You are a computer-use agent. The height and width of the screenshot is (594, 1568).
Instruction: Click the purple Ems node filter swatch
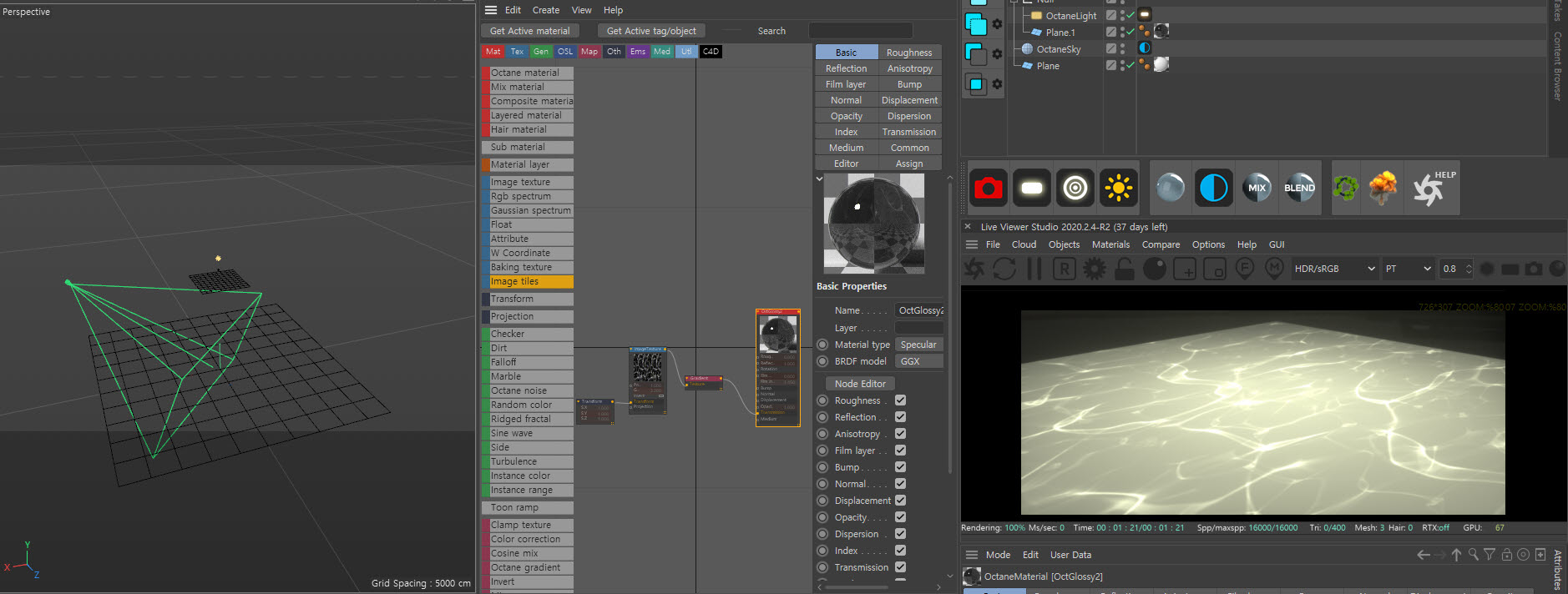point(638,52)
